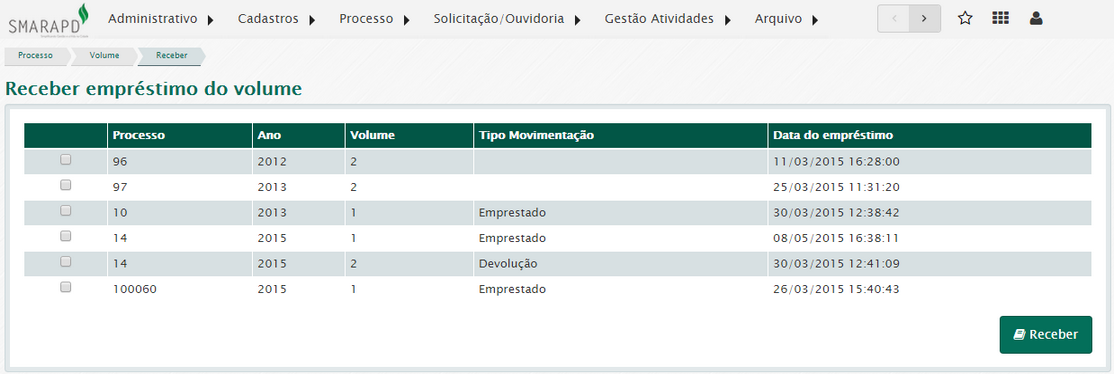This screenshot has width=1114, height=374.
Task: Check the box for processo 97
Action: pos(65,185)
